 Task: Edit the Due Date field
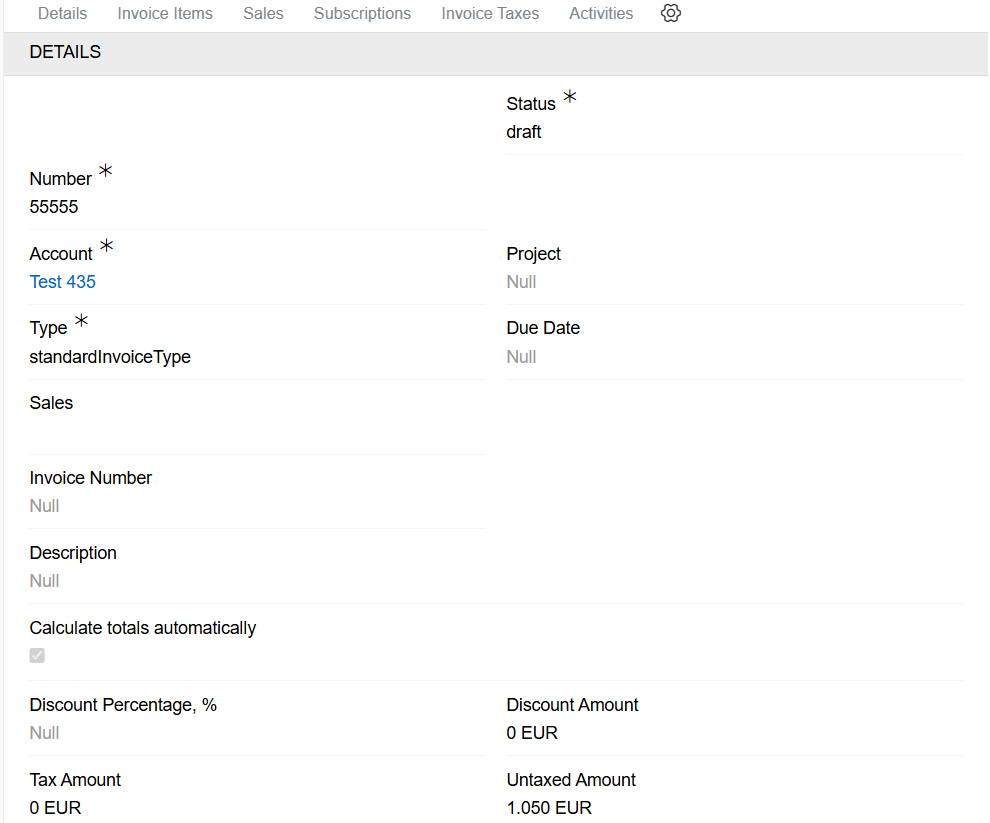click(521, 356)
